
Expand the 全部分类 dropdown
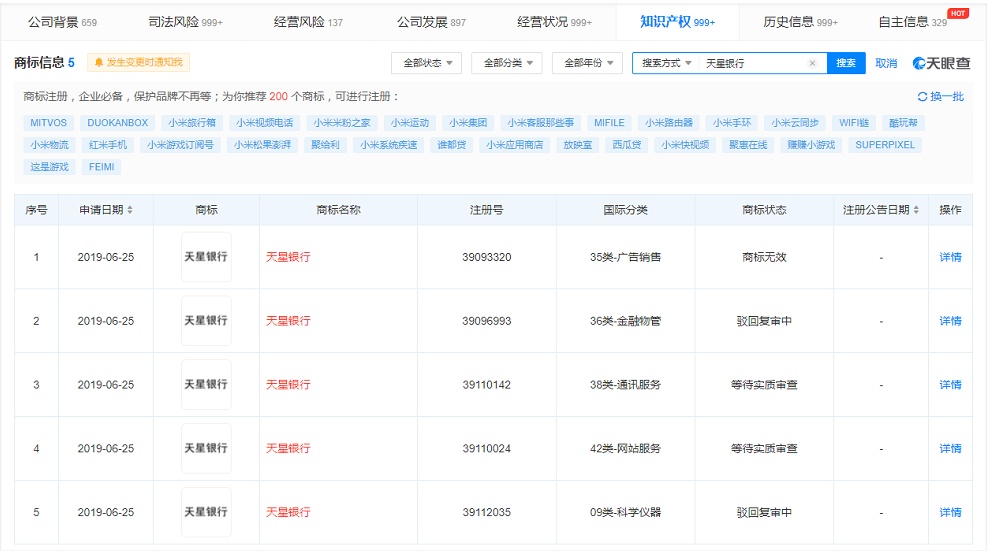(x=507, y=63)
